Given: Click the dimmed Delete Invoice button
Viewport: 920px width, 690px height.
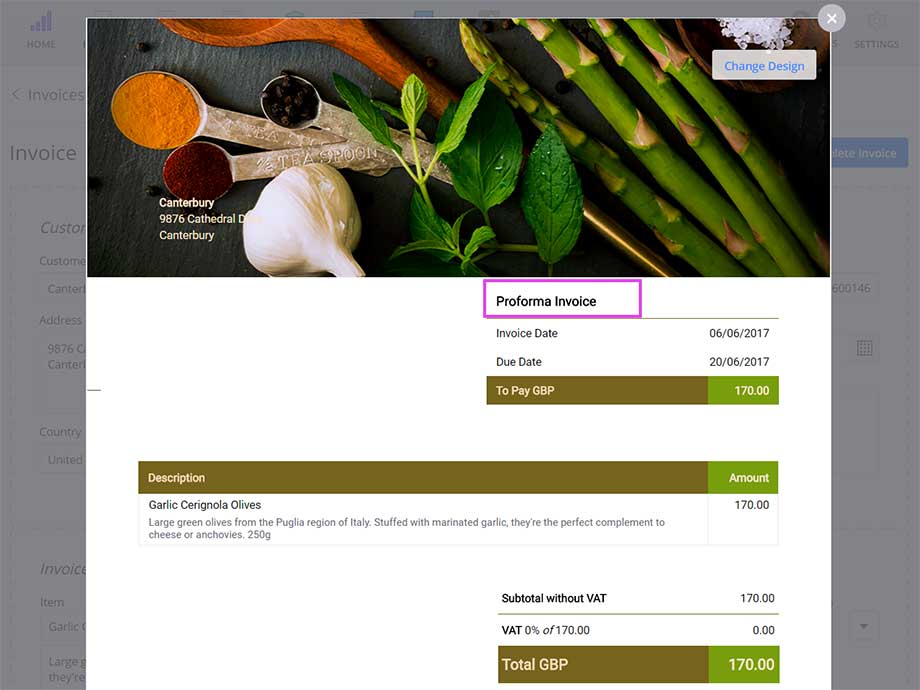Looking at the screenshot, I should tap(869, 153).
